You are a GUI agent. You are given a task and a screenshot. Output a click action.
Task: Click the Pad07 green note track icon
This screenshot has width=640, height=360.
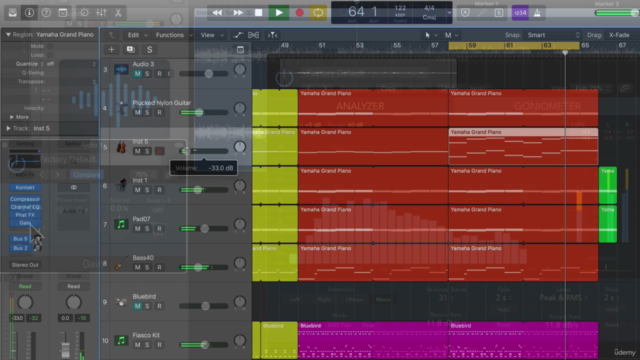tap(121, 224)
